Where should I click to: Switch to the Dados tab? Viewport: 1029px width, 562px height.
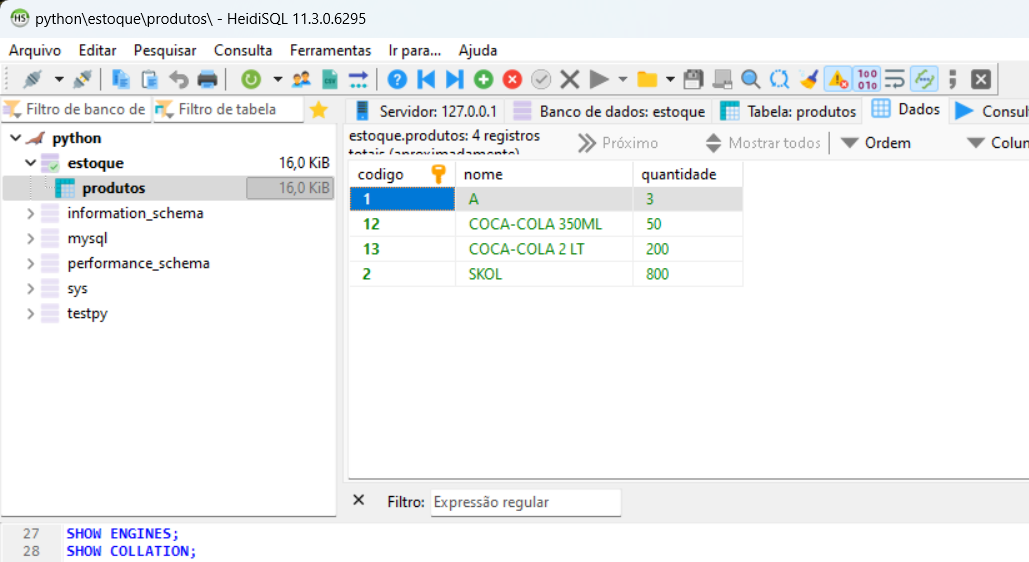[906, 109]
